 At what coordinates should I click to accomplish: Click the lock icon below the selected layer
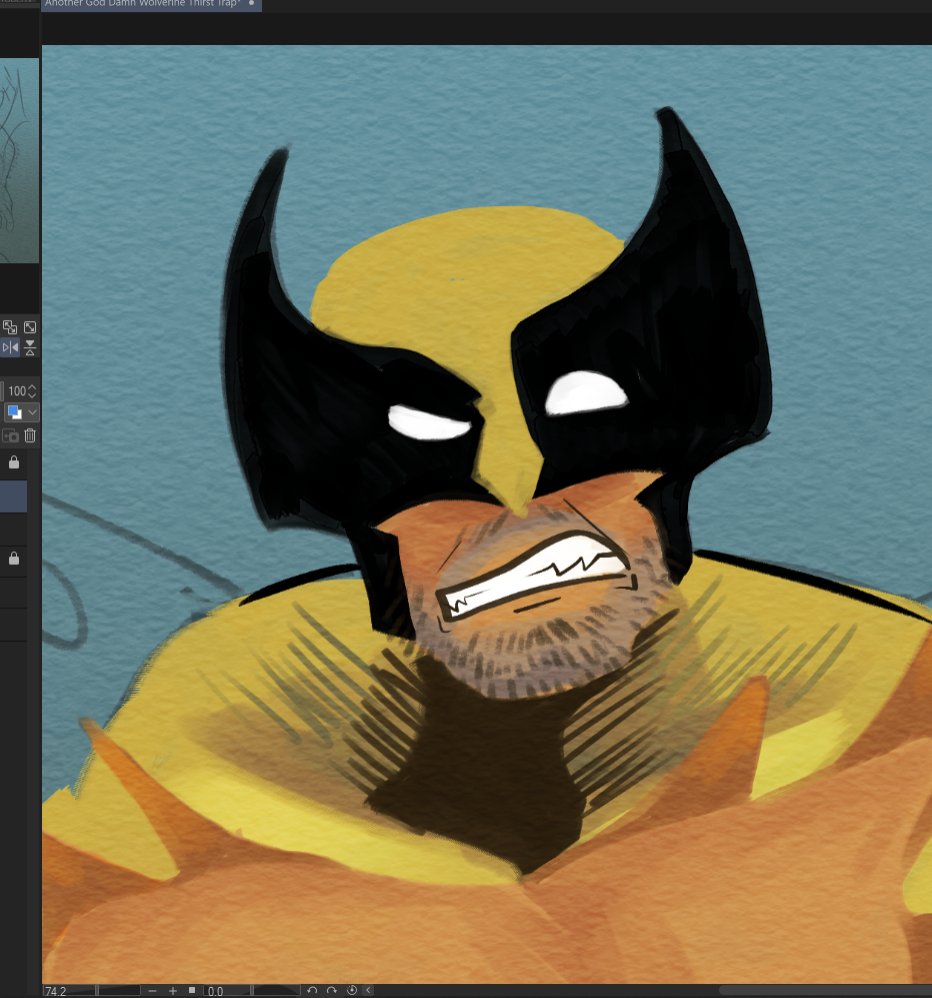[14, 558]
